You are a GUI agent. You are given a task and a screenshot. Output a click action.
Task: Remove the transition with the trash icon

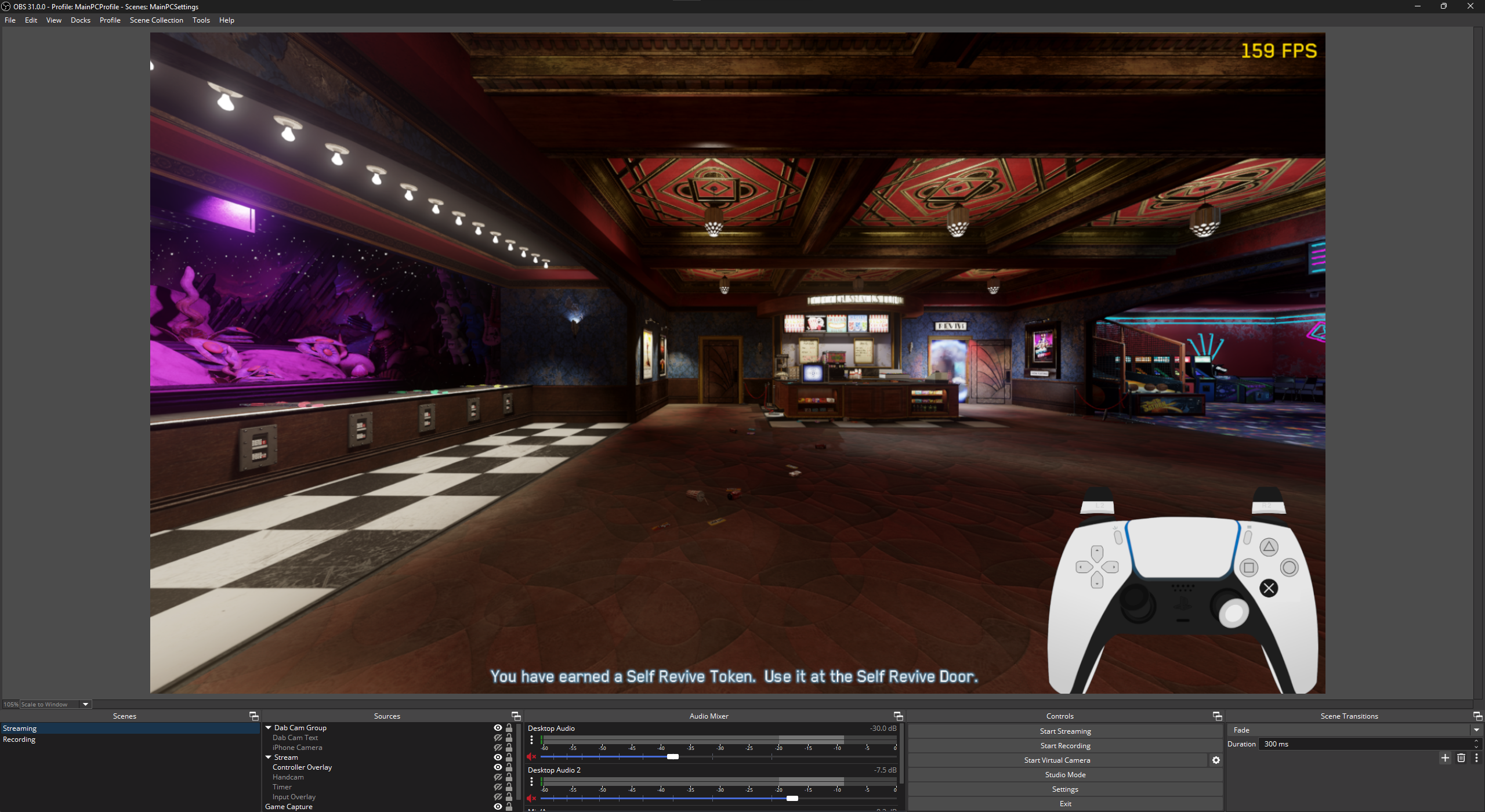pyautogui.click(x=1461, y=758)
